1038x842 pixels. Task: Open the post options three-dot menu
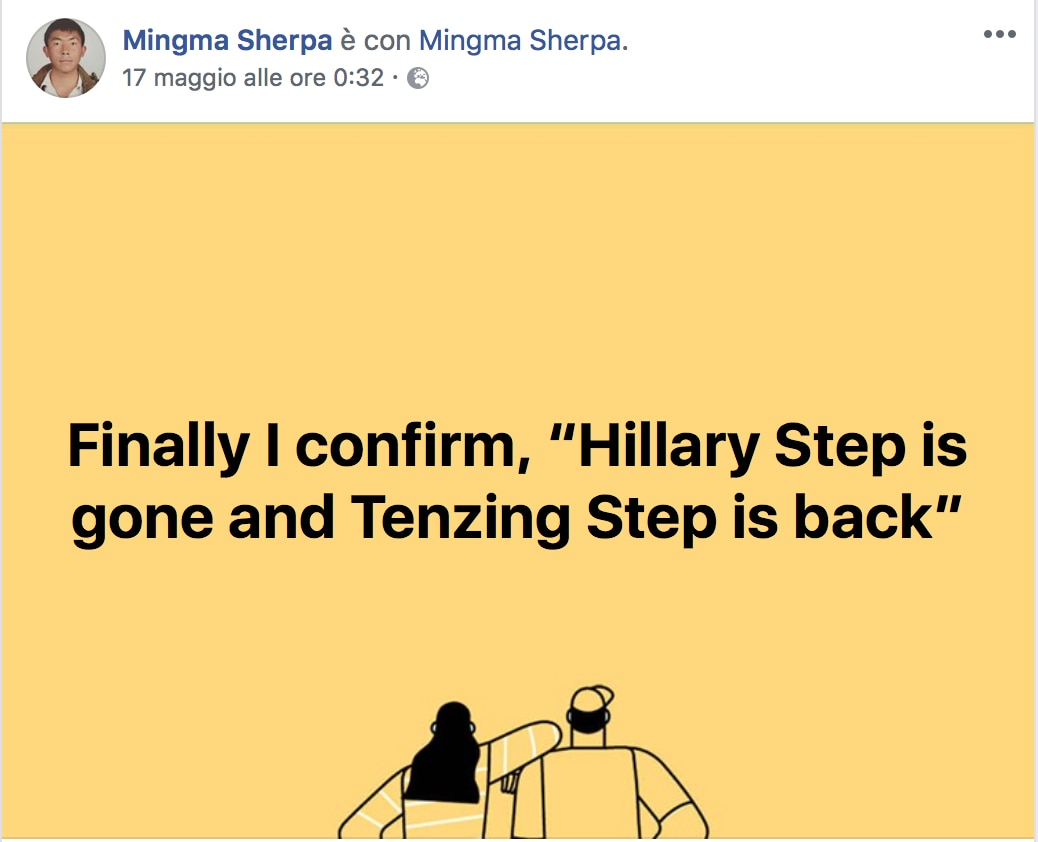point(999,33)
